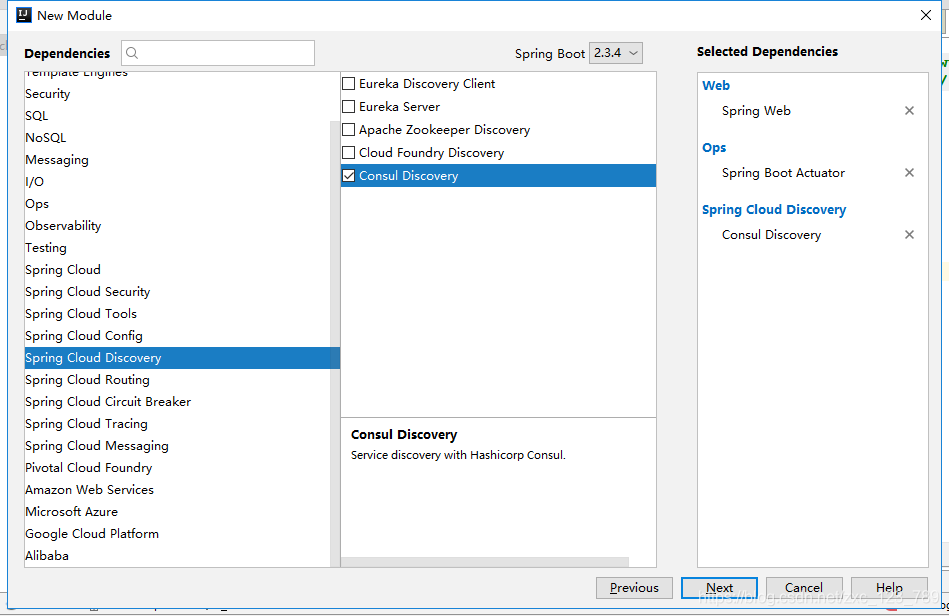Select SQL category

pyautogui.click(x=177, y=116)
